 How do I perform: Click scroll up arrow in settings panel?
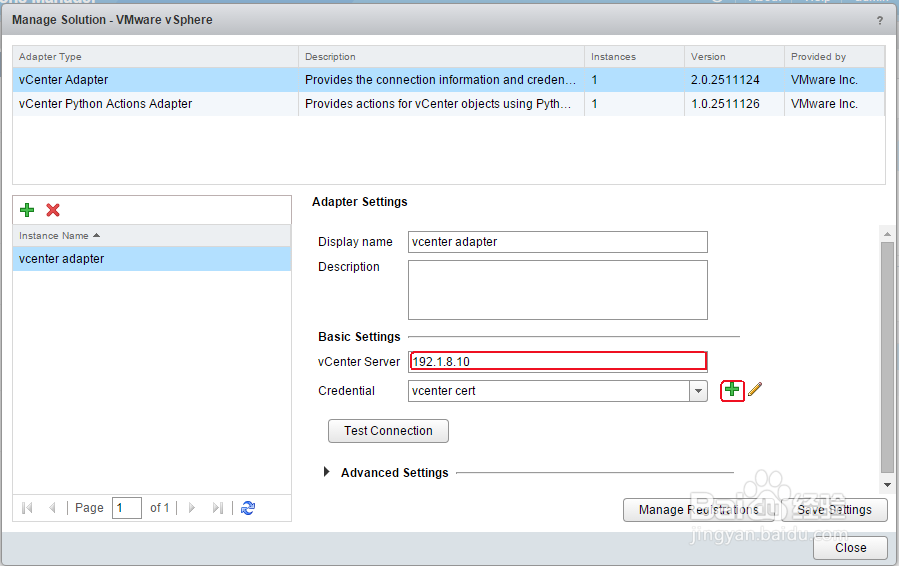(887, 234)
